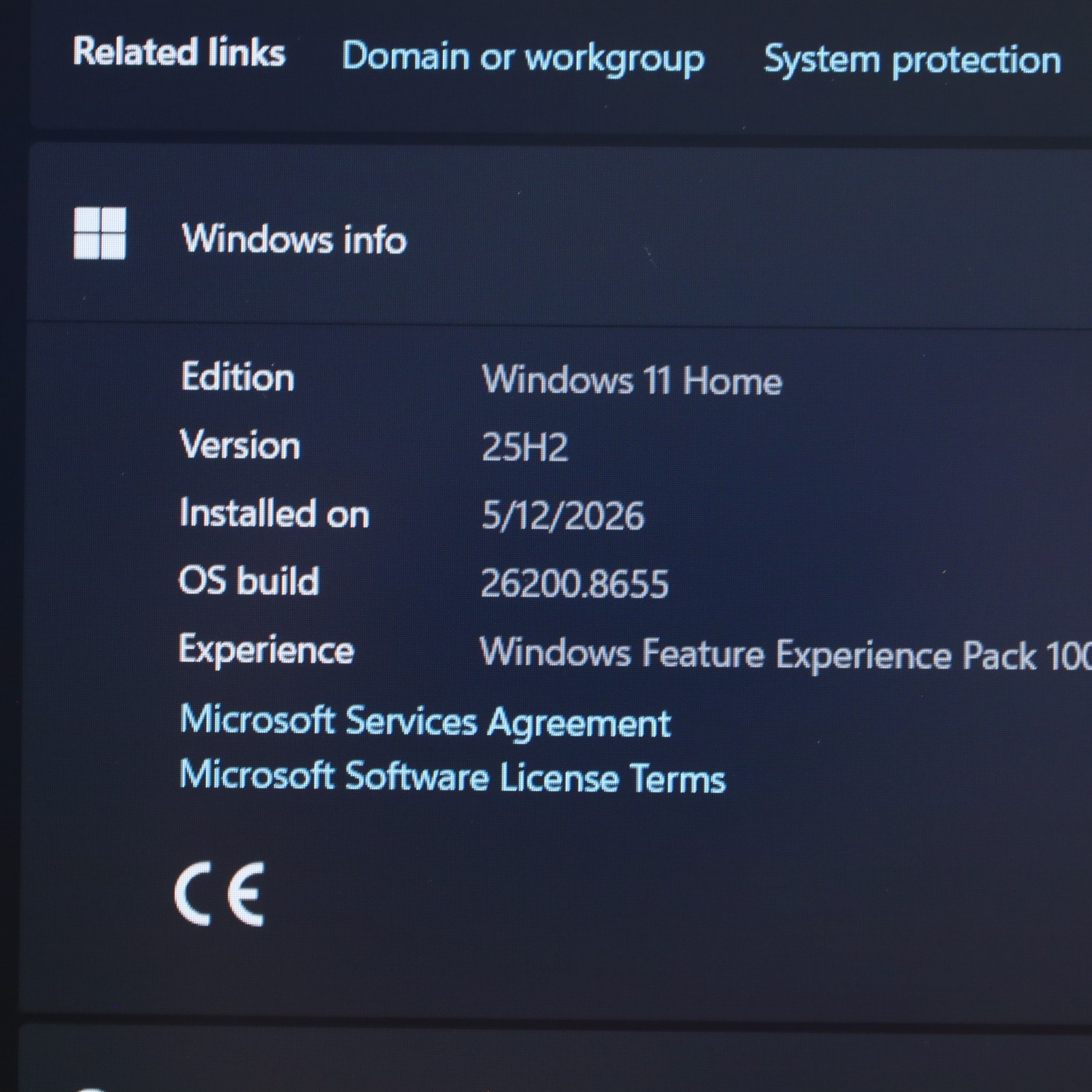Select the OS build value 26200.8655
The width and height of the screenshot is (1092, 1092).
(575, 584)
